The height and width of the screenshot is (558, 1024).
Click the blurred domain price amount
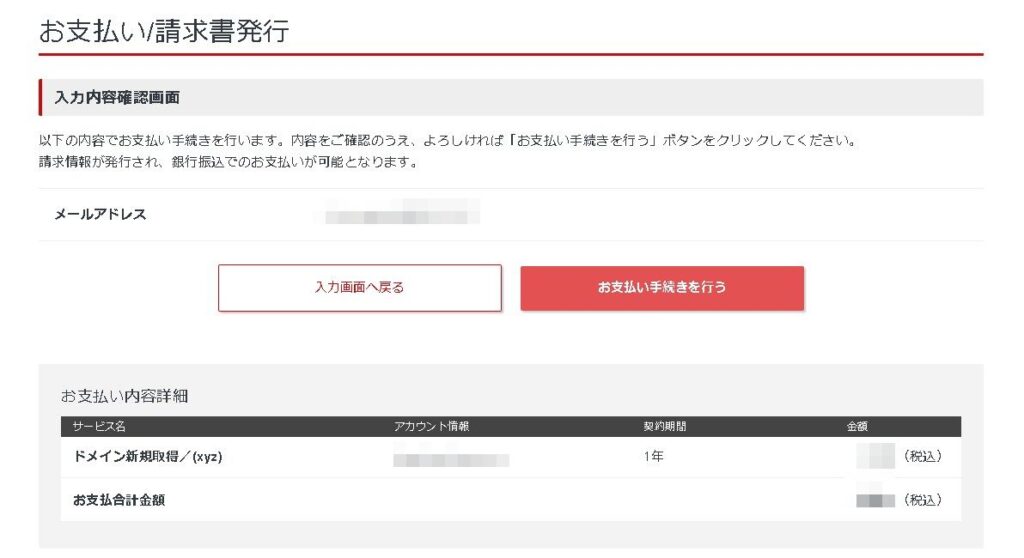875,457
